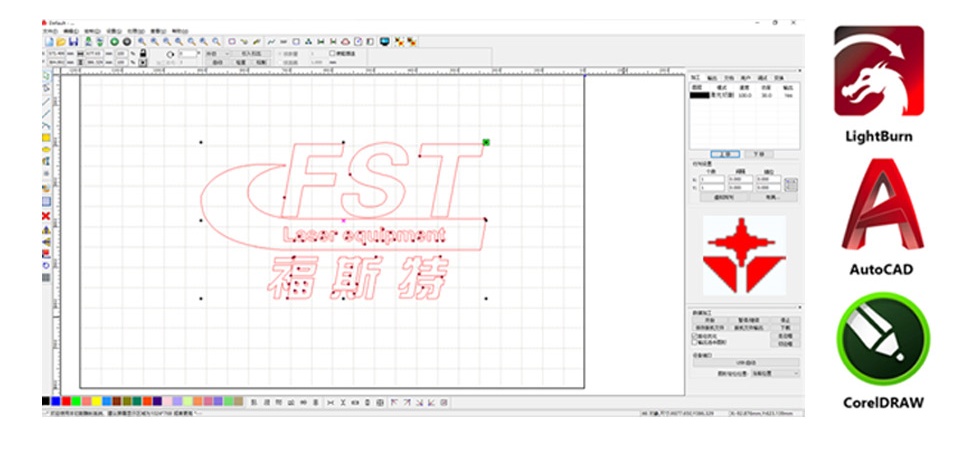Click the AutoCAD red A logo

point(882,205)
